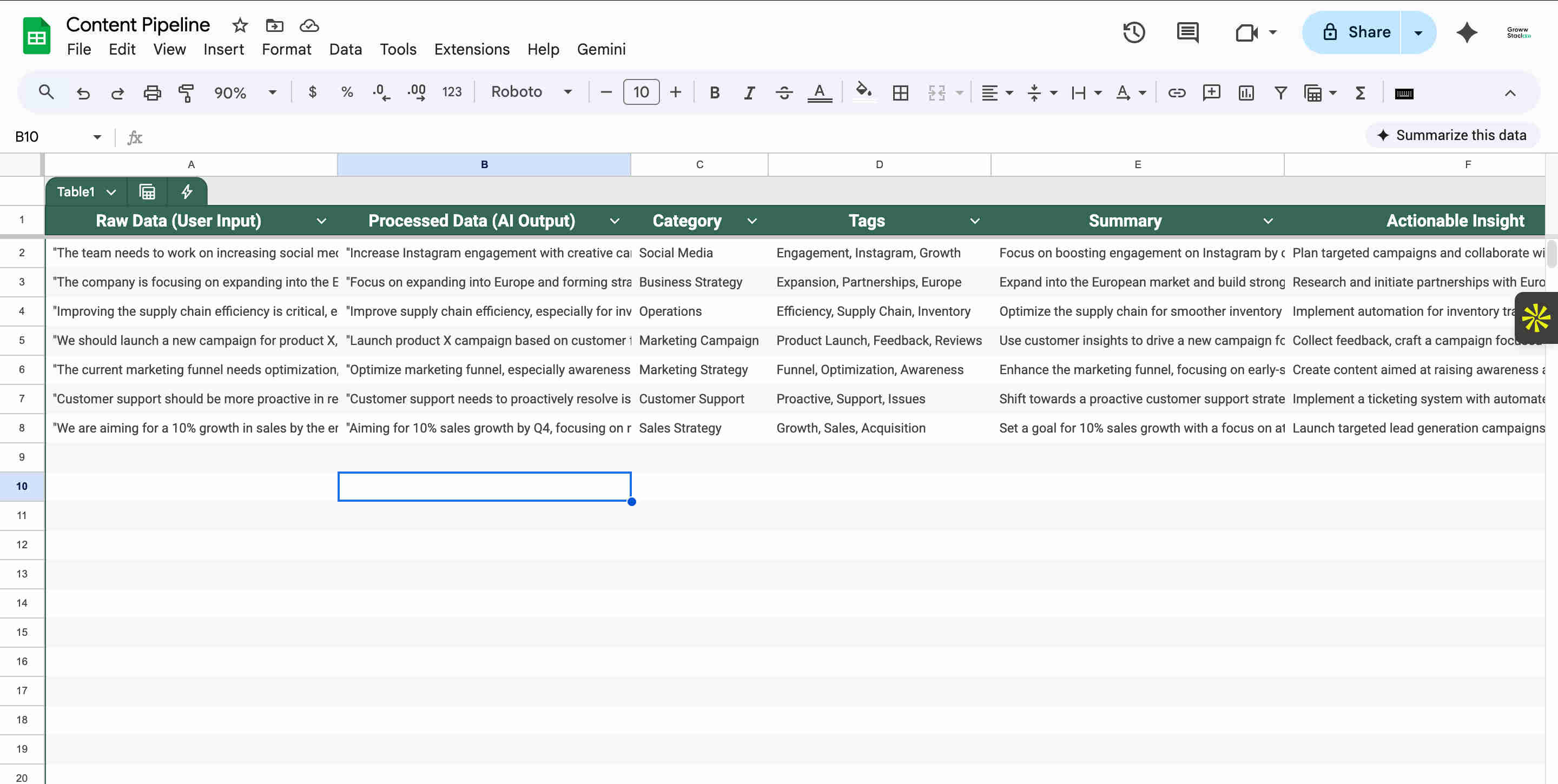Collapse the toolbar with the up chevron

point(1510,93)
